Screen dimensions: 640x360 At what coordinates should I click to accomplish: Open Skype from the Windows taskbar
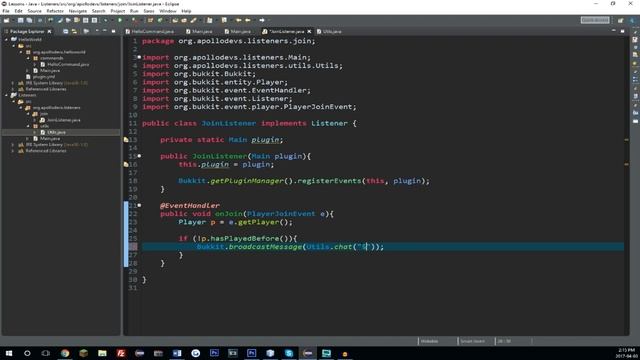(x=289, y=353)
